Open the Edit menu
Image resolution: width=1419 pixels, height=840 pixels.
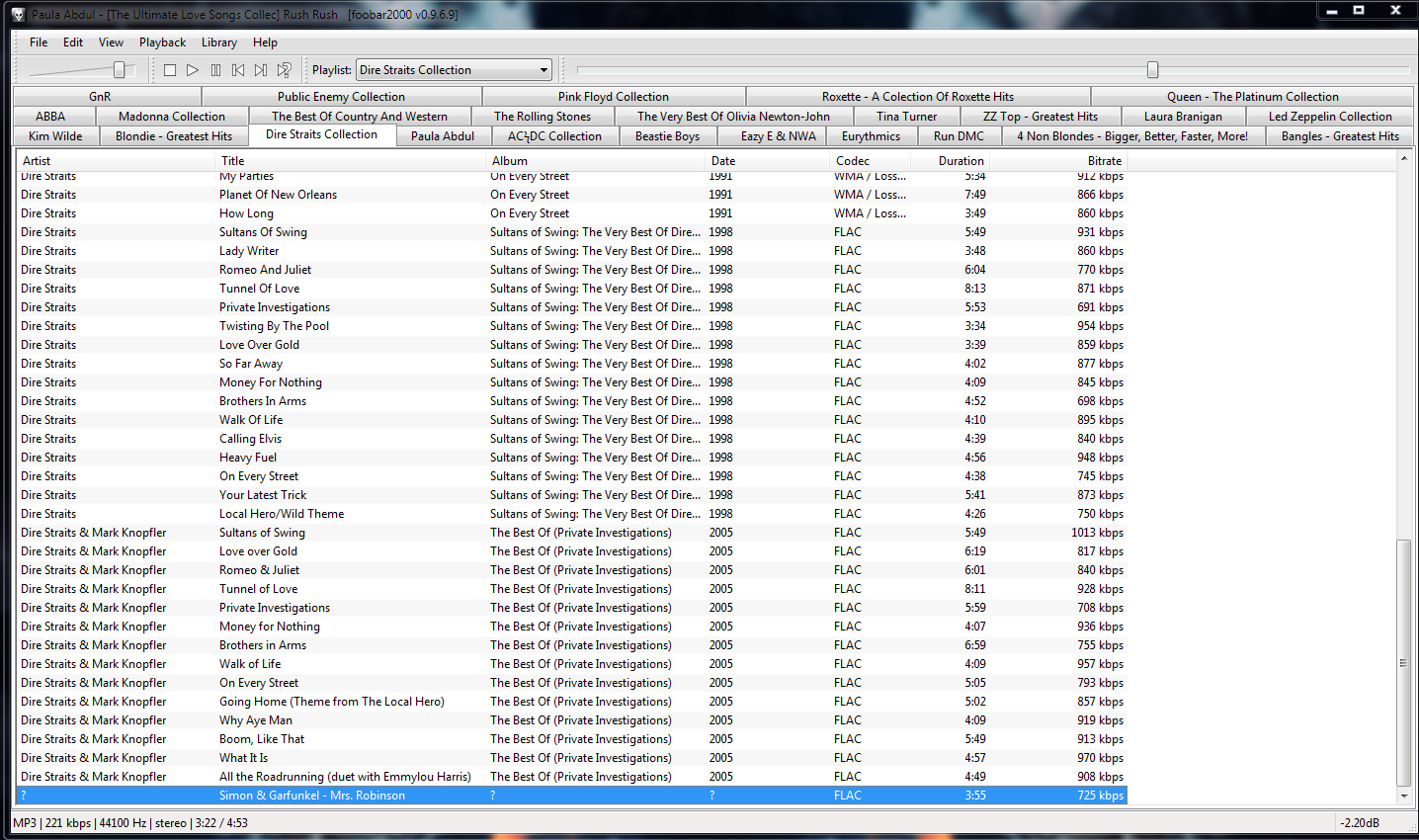pyautogui.click(x=73, y=42)
